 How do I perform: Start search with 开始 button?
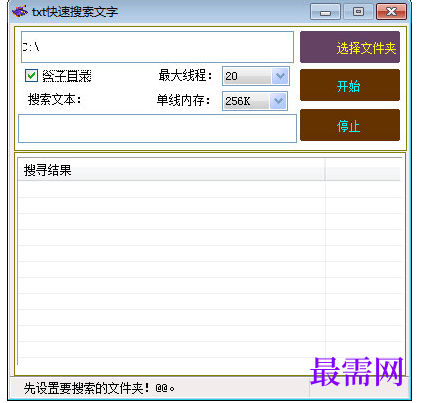pos(350,85)
